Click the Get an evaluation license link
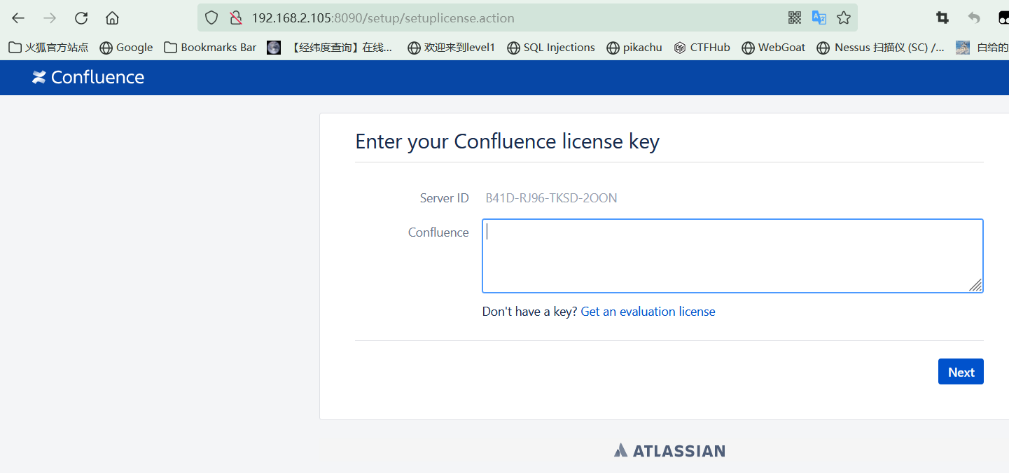The image size is (1009, 473). tap(648, 311)
